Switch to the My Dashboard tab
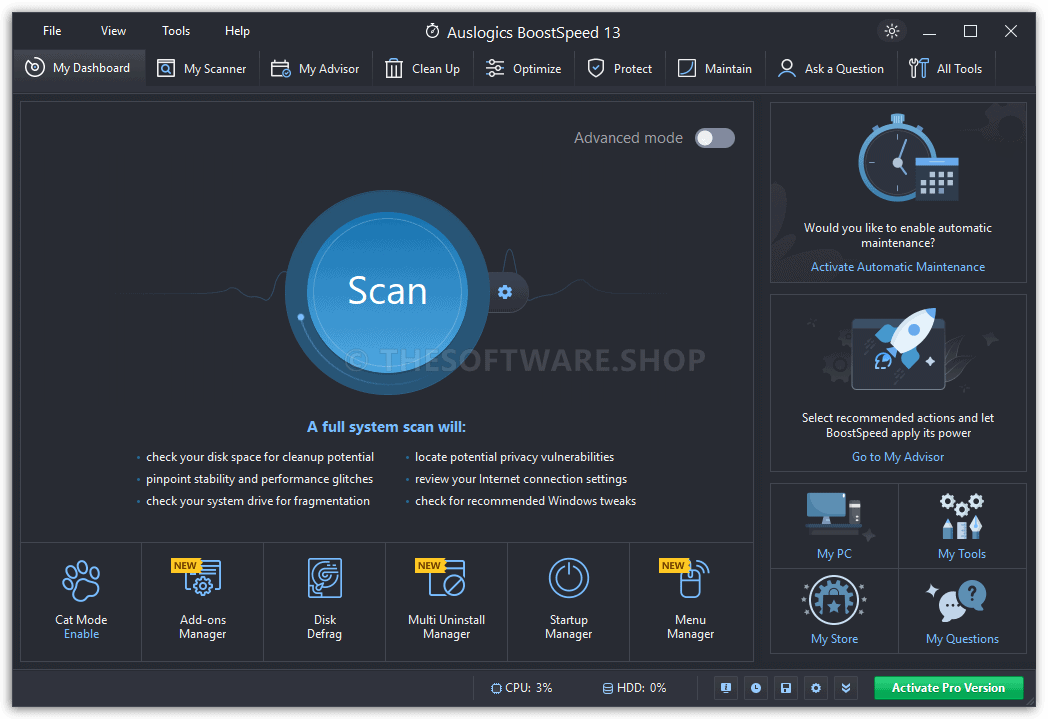This screenshot has height=719, width=1048. click(79, 67)
